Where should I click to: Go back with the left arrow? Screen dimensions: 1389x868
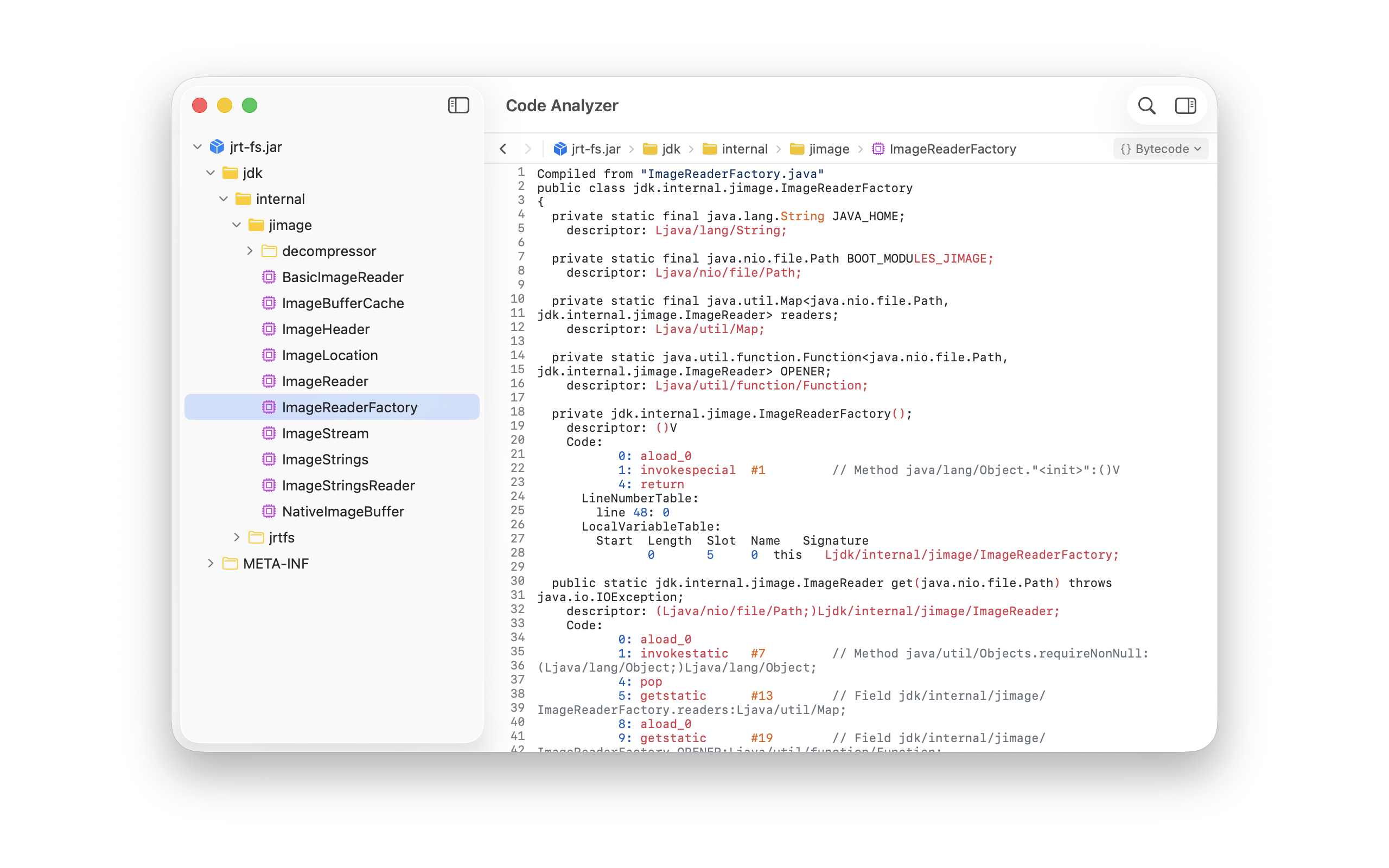tap(504, 149)
